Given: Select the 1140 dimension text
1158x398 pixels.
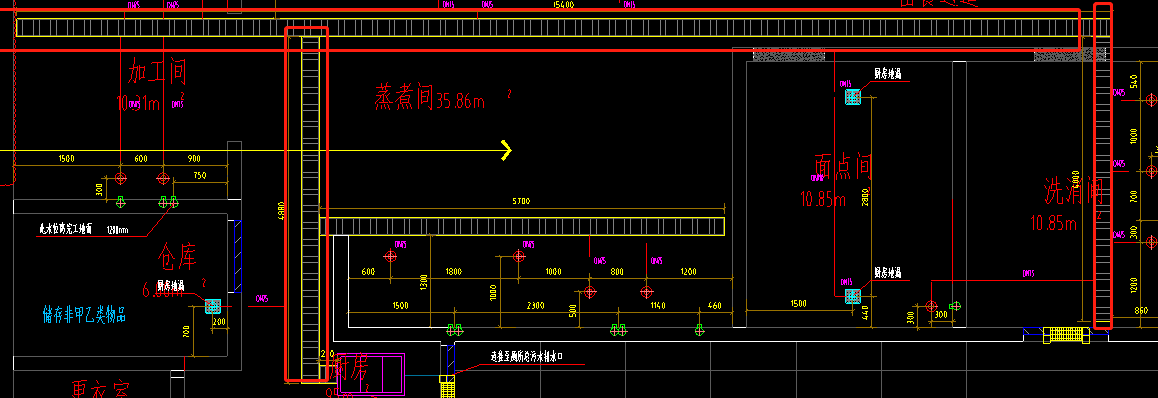Looking at the screenshot, I should click(657, 305).
